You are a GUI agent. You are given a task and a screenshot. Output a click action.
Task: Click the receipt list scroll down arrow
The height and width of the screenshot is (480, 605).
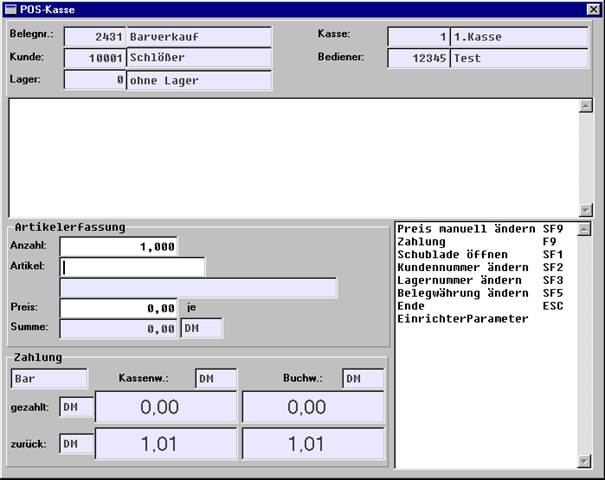tap(586, 210)
